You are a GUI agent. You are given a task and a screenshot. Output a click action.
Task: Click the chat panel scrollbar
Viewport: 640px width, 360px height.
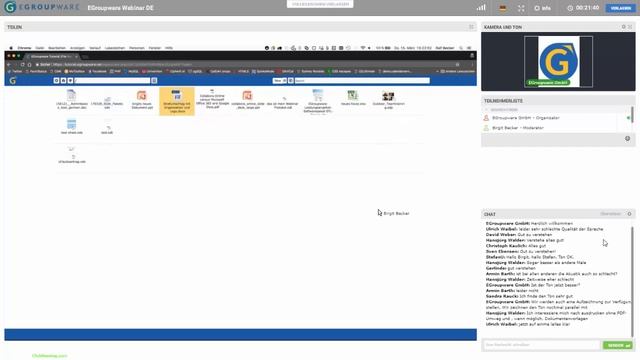click(632, 282)
